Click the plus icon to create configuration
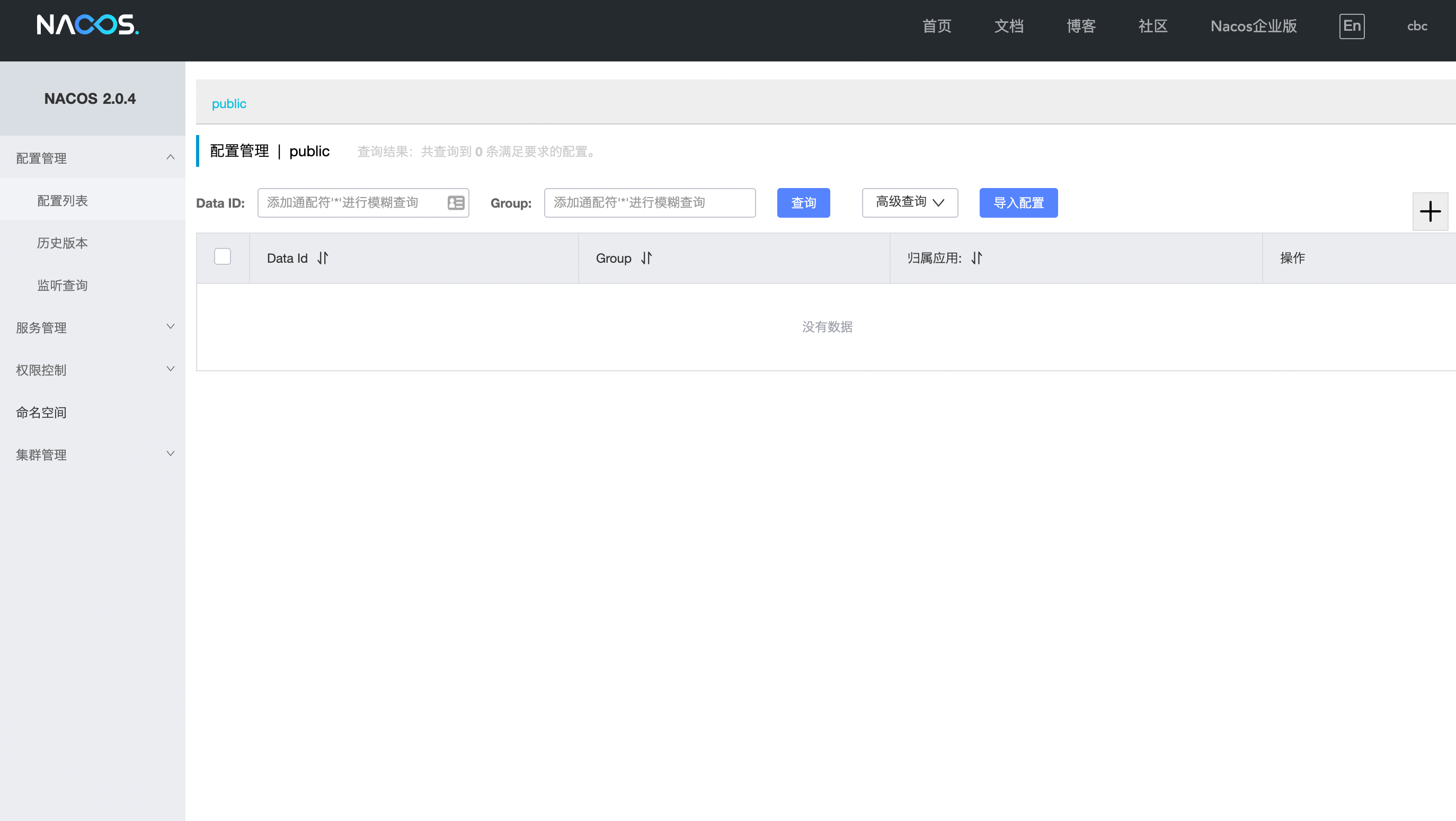 (1430, 211)
